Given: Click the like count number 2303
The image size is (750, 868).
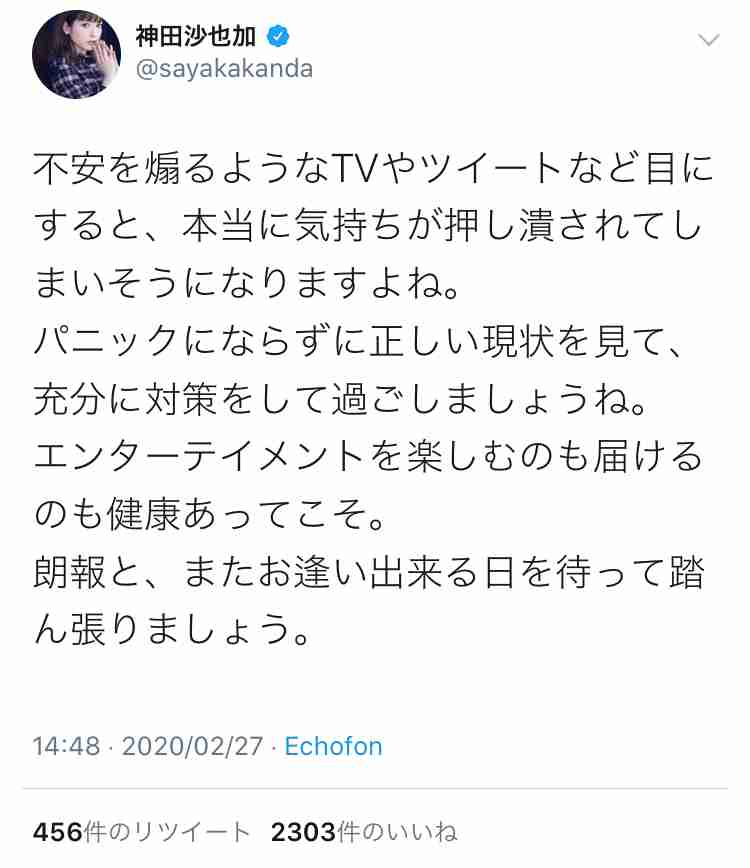Looking at the screenshot, I should coord(303,832).
